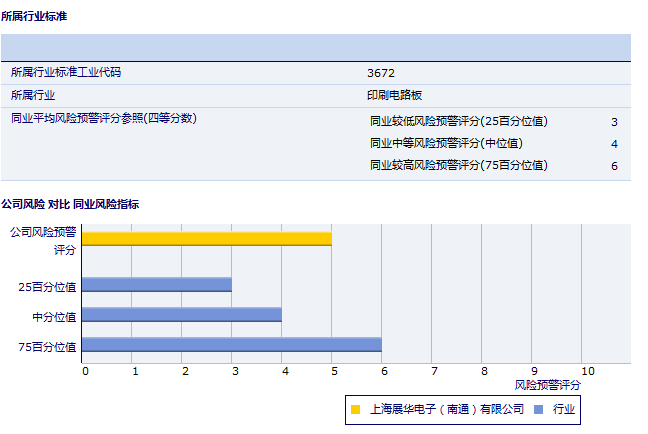Select the 上海展华电子（南通）有限公司 legend label
Screen dimensions: 648x434
point(446,409)
